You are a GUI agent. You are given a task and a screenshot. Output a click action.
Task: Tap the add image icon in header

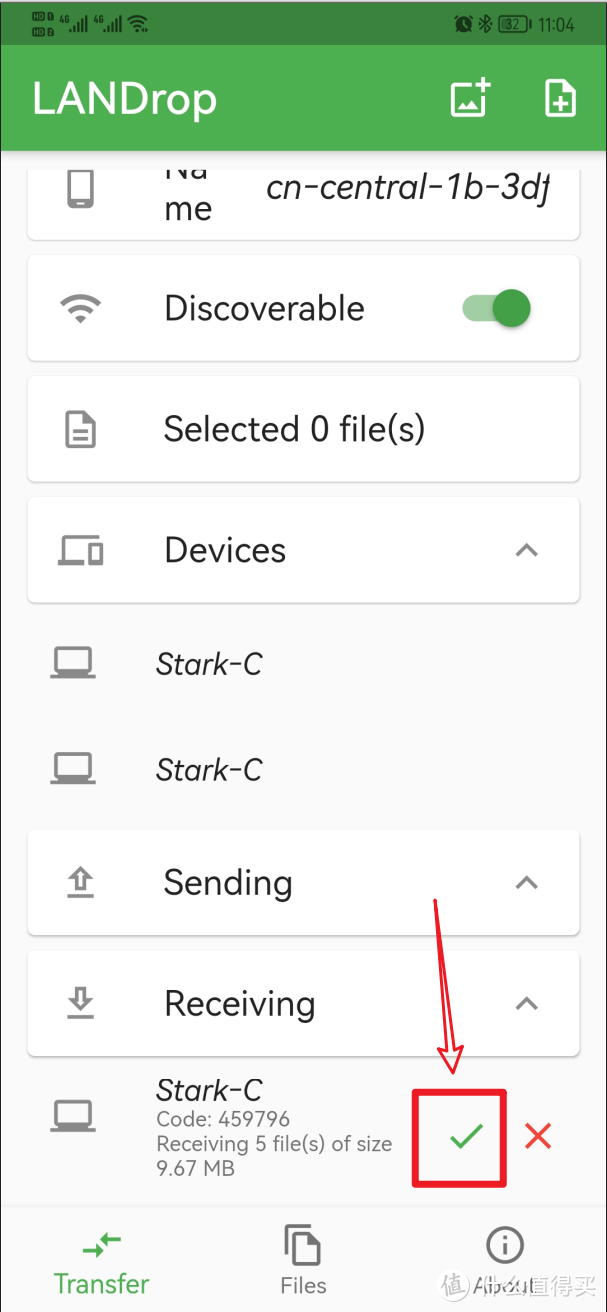tap(470, 98)
